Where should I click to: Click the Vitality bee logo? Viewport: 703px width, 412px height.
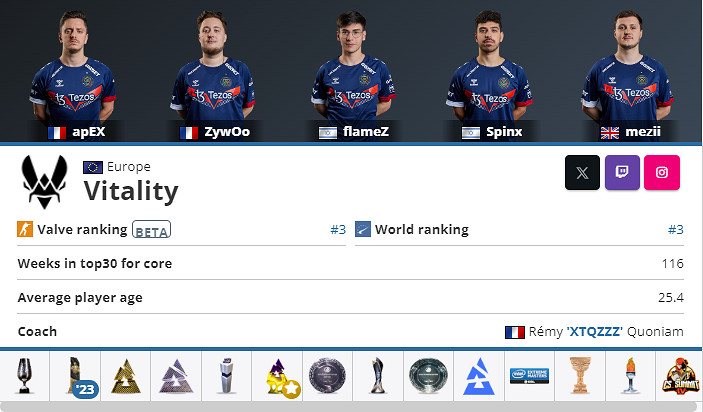click(44, 182)
